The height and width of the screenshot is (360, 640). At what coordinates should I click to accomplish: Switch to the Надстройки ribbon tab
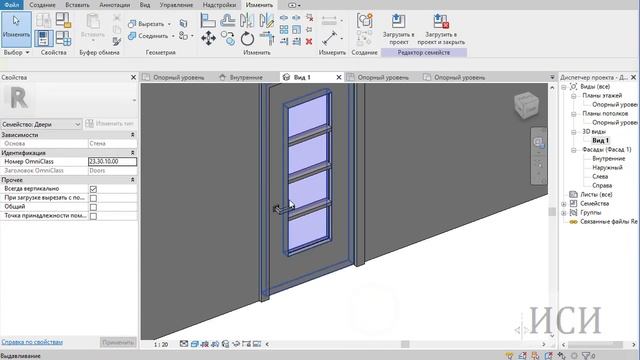pyautogui.click(x=219, y=5)
